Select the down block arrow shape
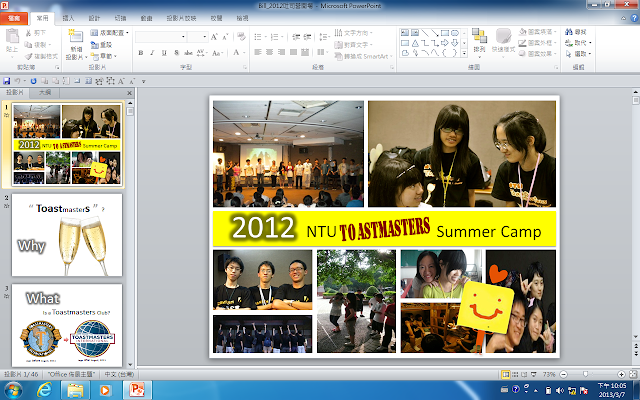Viewport: 640px width, 400px height. (x=454, y=43)
